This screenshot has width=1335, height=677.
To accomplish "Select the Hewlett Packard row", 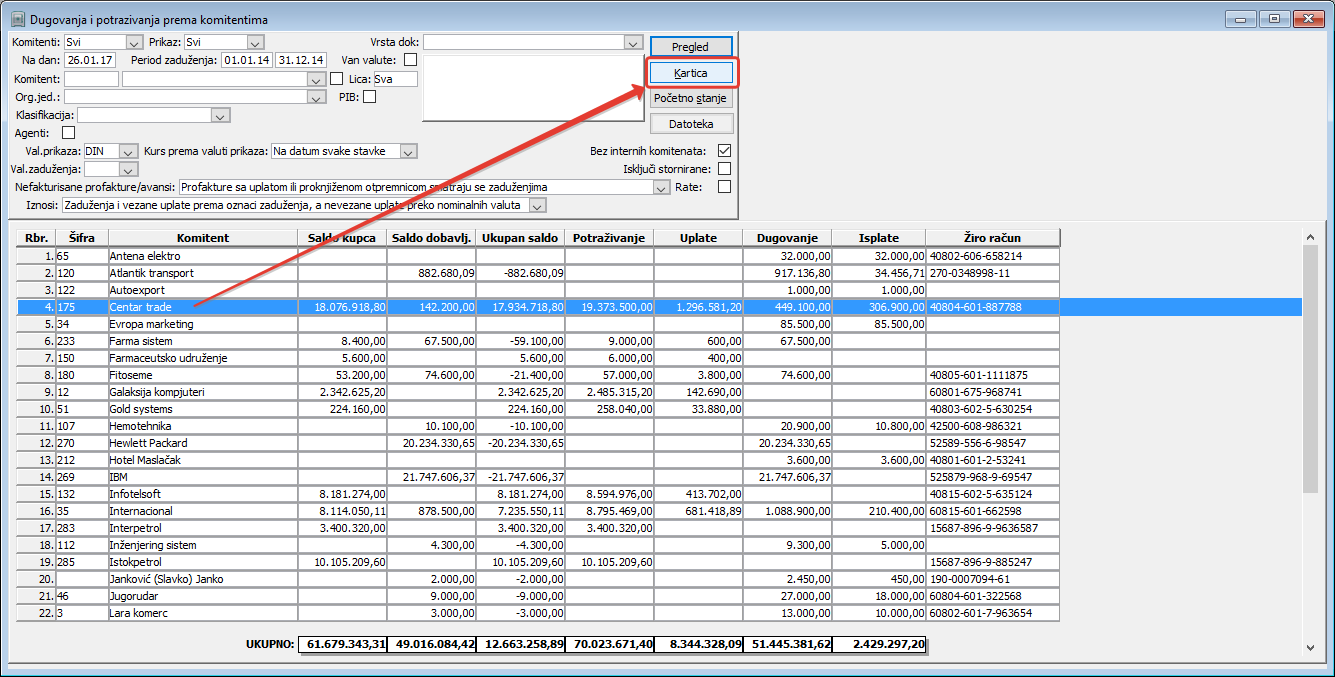I will pyautogui.click(x=539, y=443).
